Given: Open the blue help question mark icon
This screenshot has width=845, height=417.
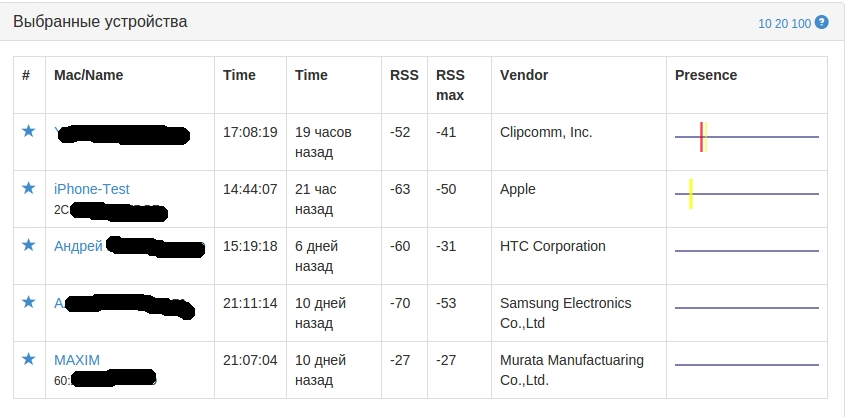Looking at the screenshot, I should tap(822, 21).
